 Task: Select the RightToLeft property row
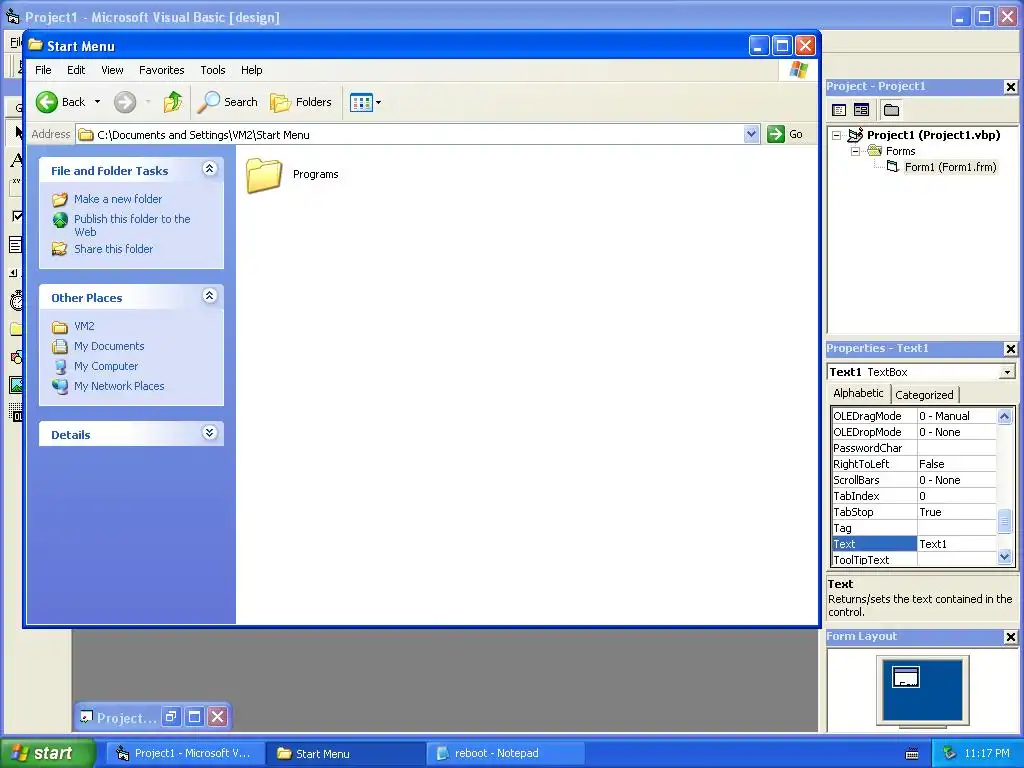pos(914,464)
